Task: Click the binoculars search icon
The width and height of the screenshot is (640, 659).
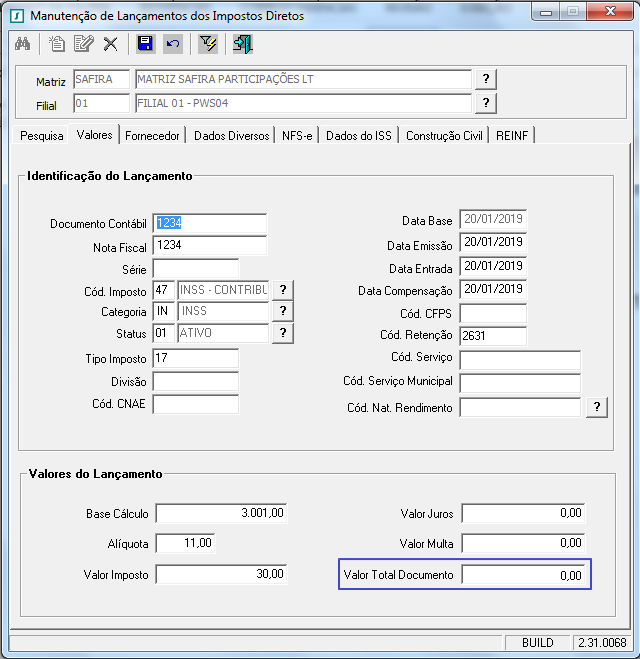Action: (24, 44)
